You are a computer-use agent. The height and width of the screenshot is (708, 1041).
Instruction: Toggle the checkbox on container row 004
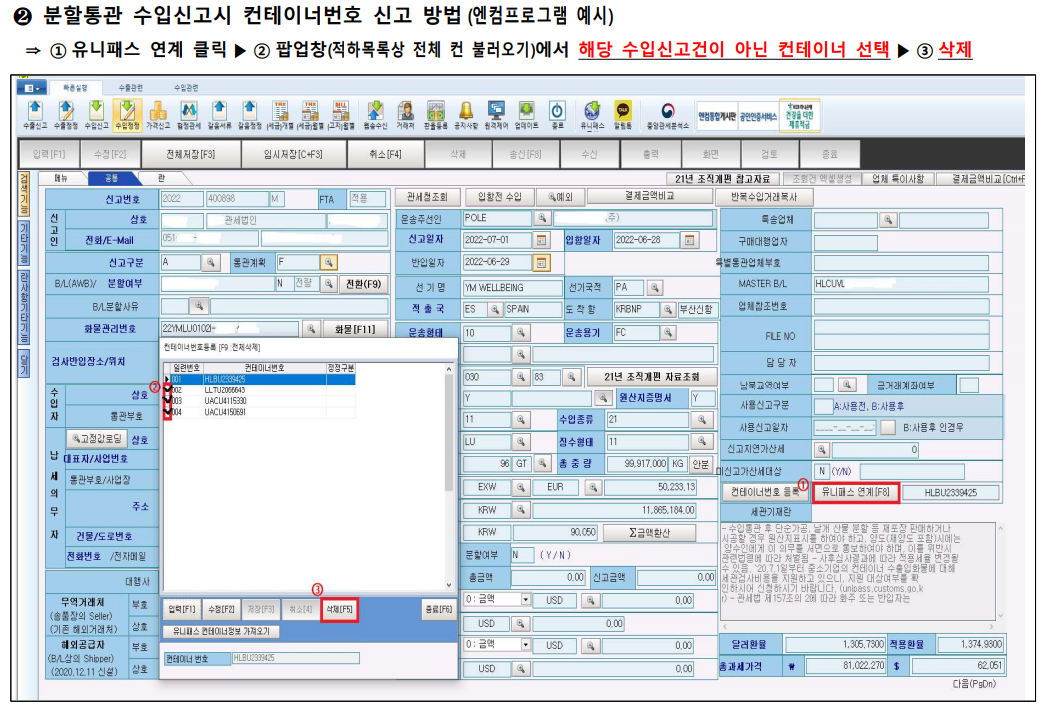167,412
